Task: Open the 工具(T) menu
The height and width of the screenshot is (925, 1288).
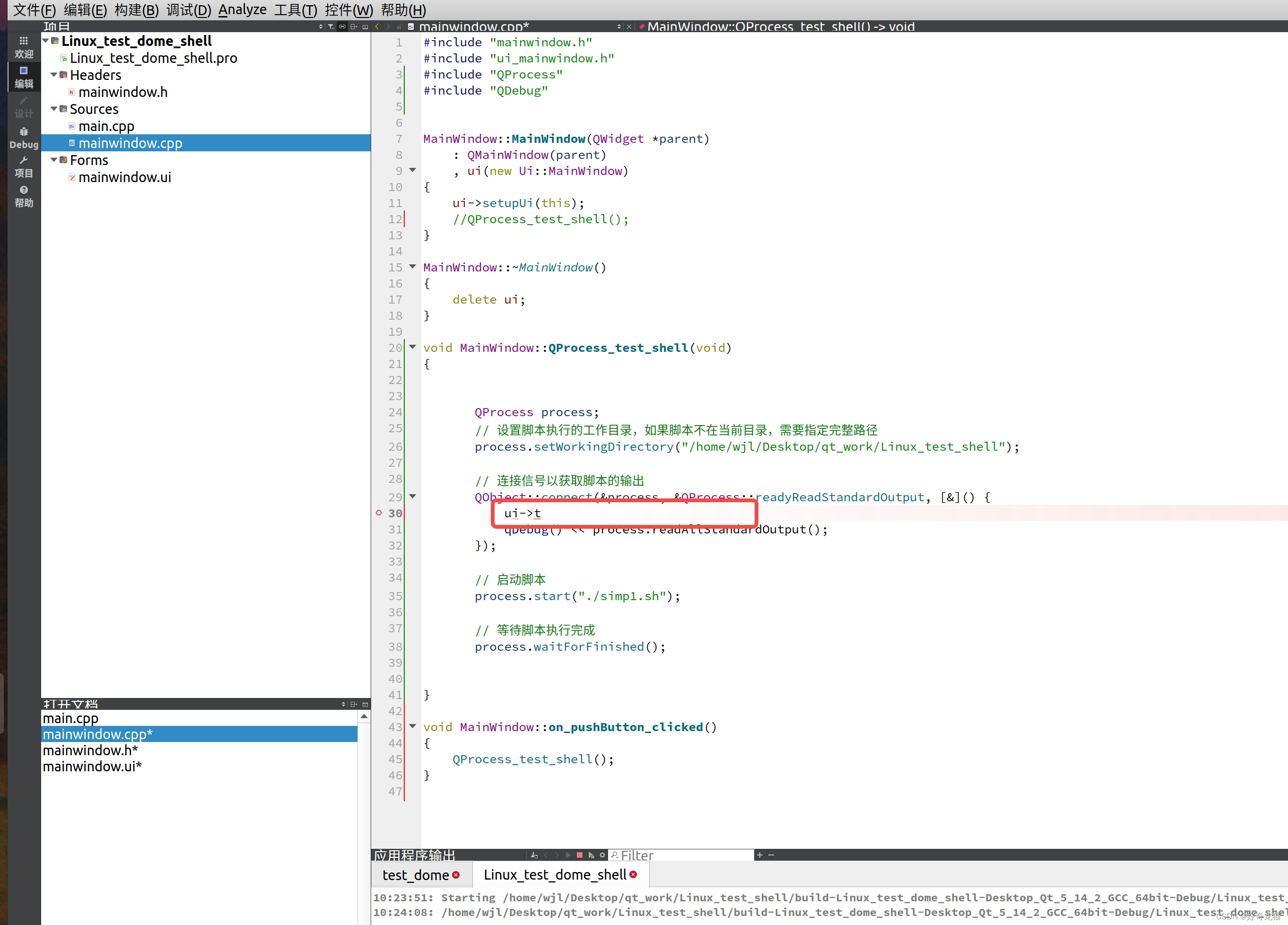Action: (296, 9)
